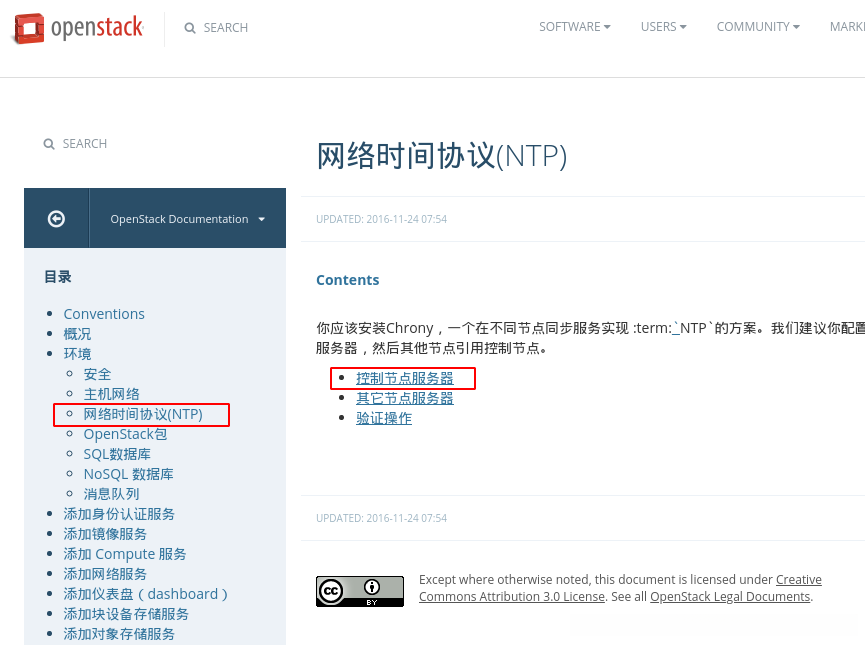Focus the top header SEARCH field
The image size is (865, 645).
click(226, 28)
